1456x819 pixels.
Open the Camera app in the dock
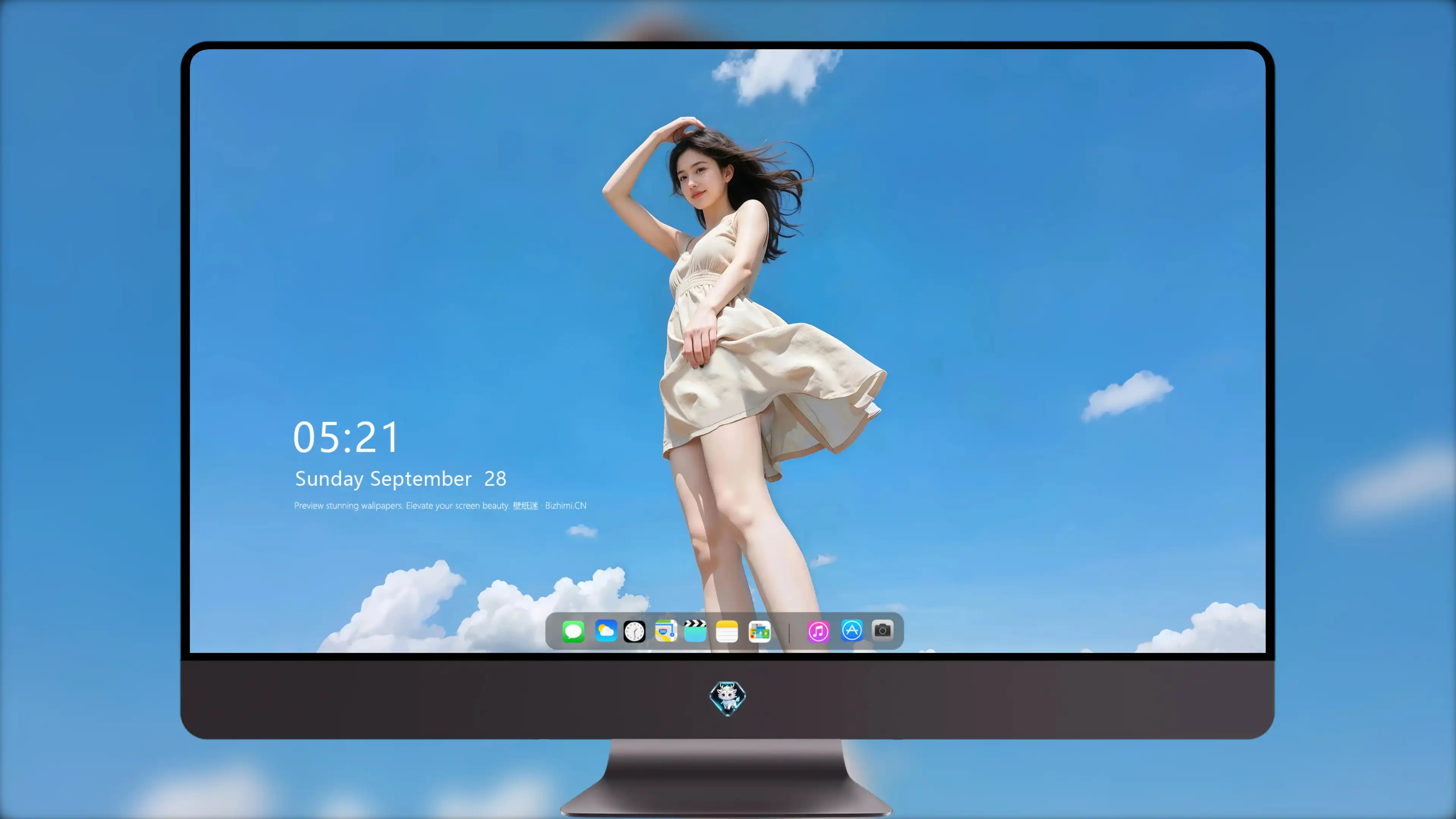882,630
